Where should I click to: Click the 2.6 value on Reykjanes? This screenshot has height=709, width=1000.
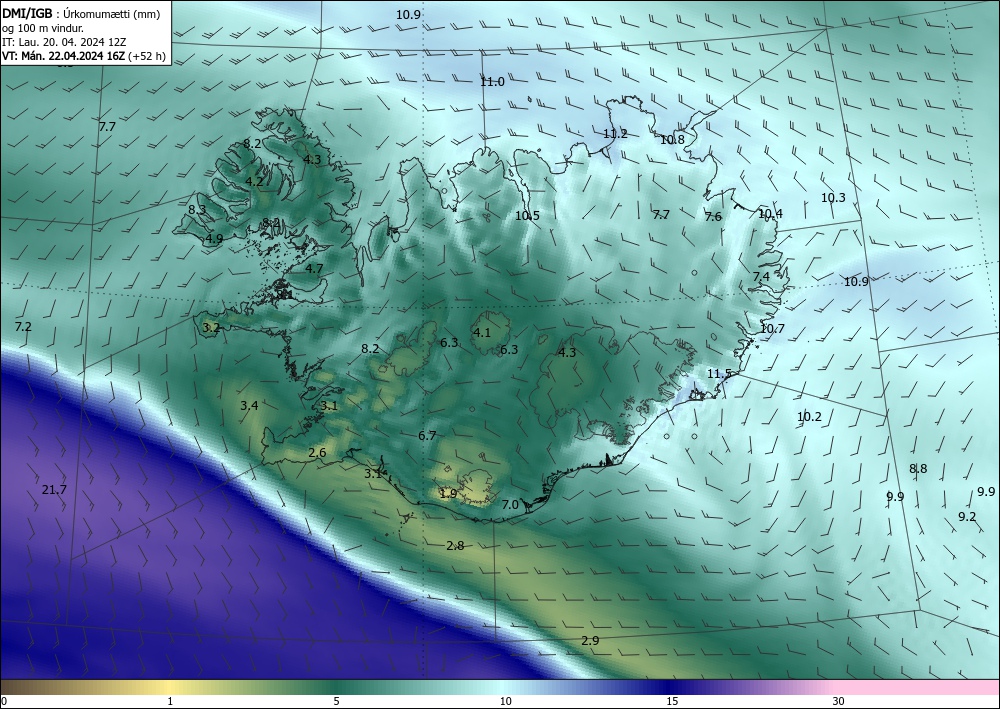318,453
